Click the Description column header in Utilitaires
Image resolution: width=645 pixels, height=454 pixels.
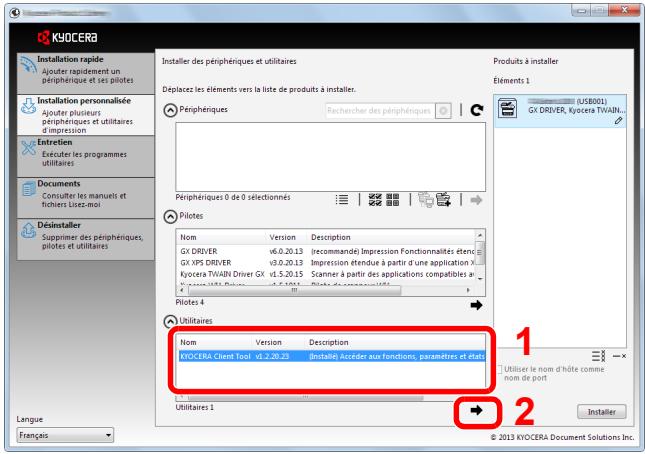click(x=395, y=343)
